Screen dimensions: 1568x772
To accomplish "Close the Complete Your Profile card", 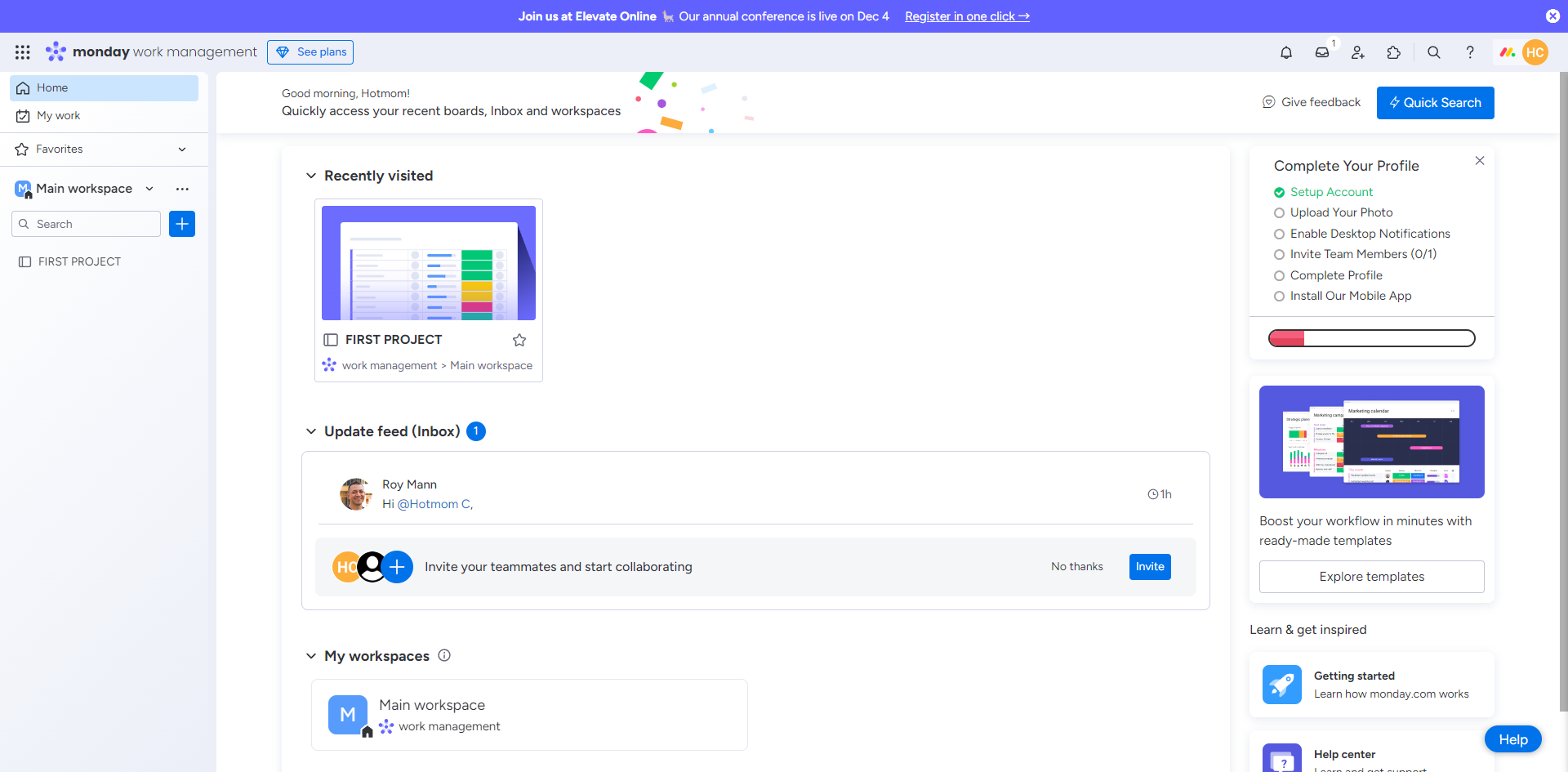I will [1480, 161].
